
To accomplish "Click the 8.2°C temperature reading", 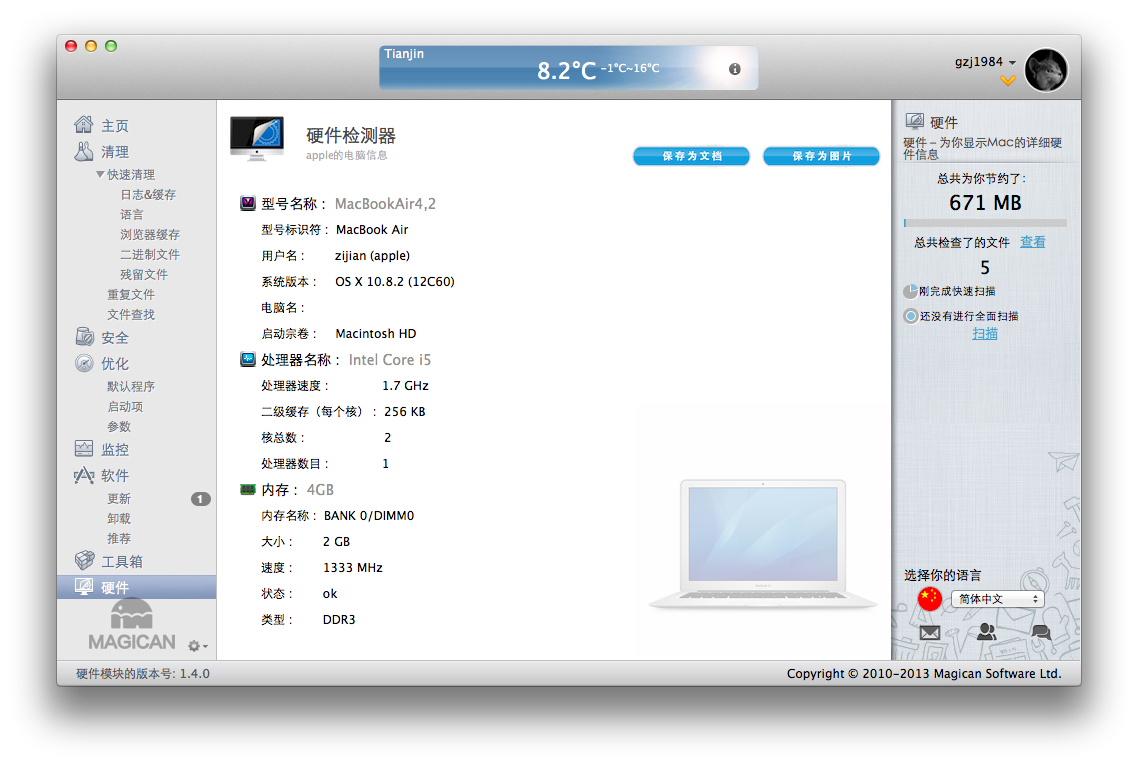I will coord(566,70).
